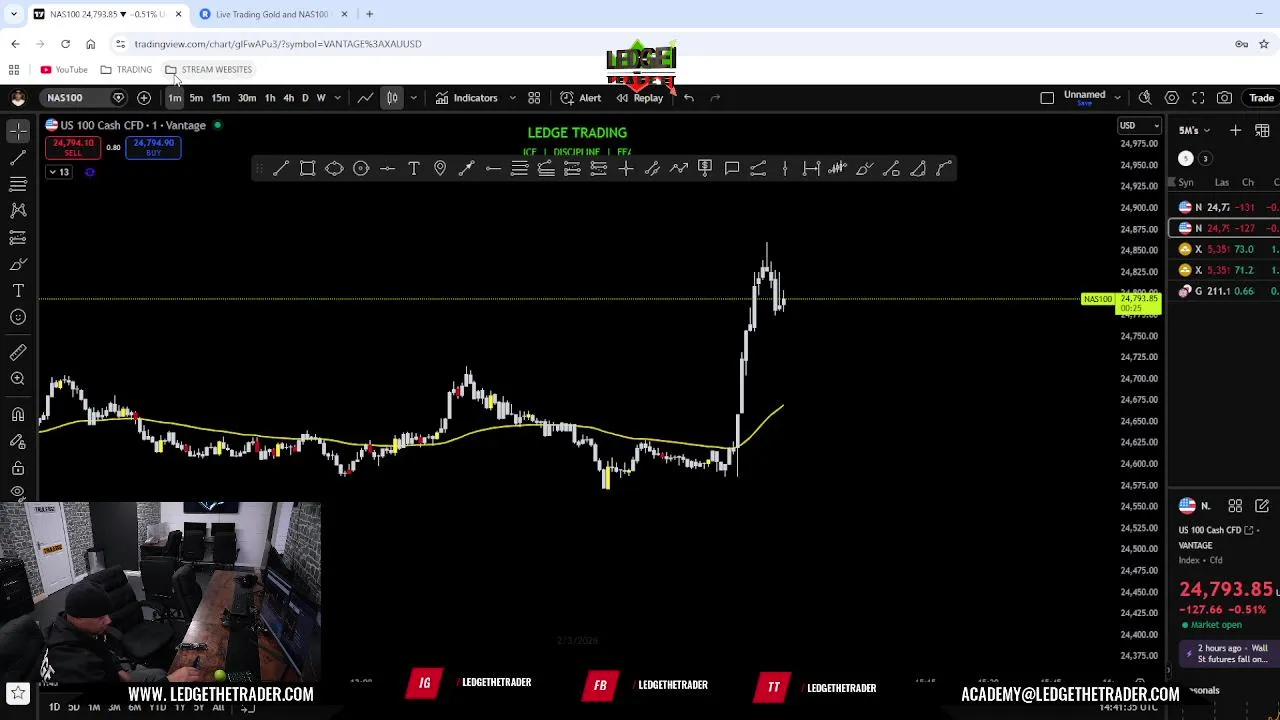Select the X watchlist row showing 73.0
The height and width of the screenshot is (720, 1280).
click(1225, 249)
